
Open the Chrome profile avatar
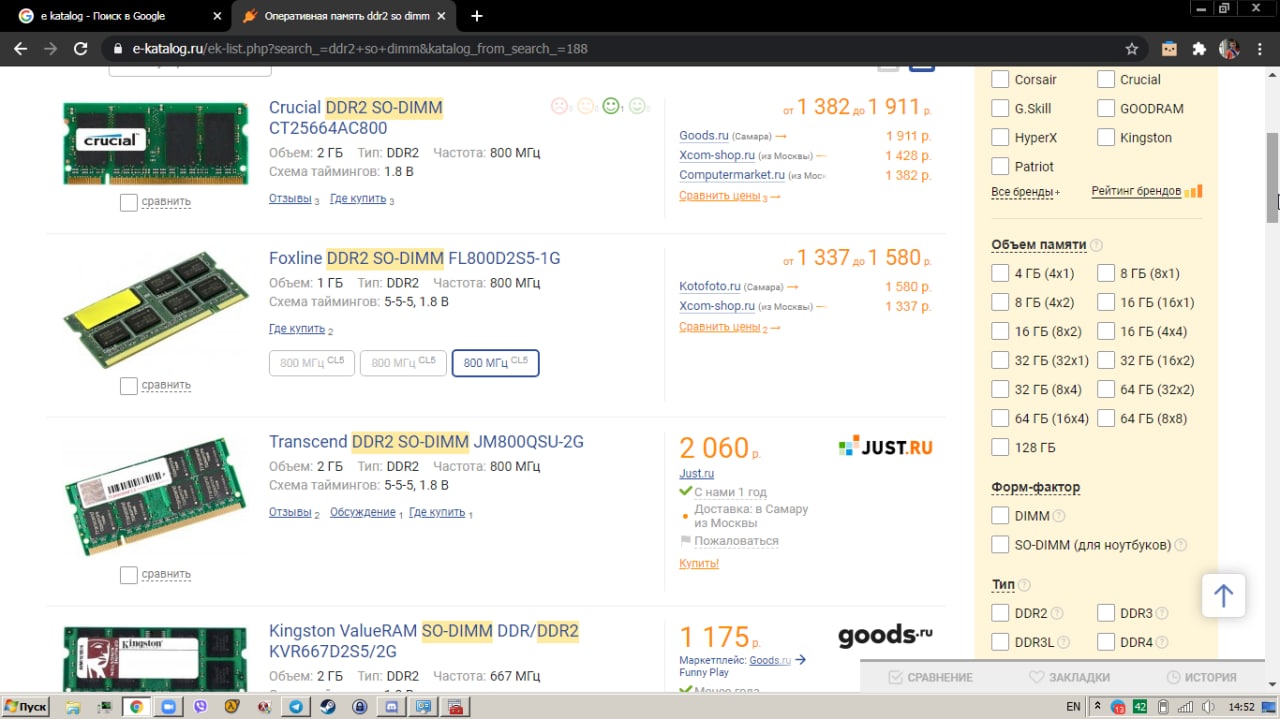click(1229, 48)
